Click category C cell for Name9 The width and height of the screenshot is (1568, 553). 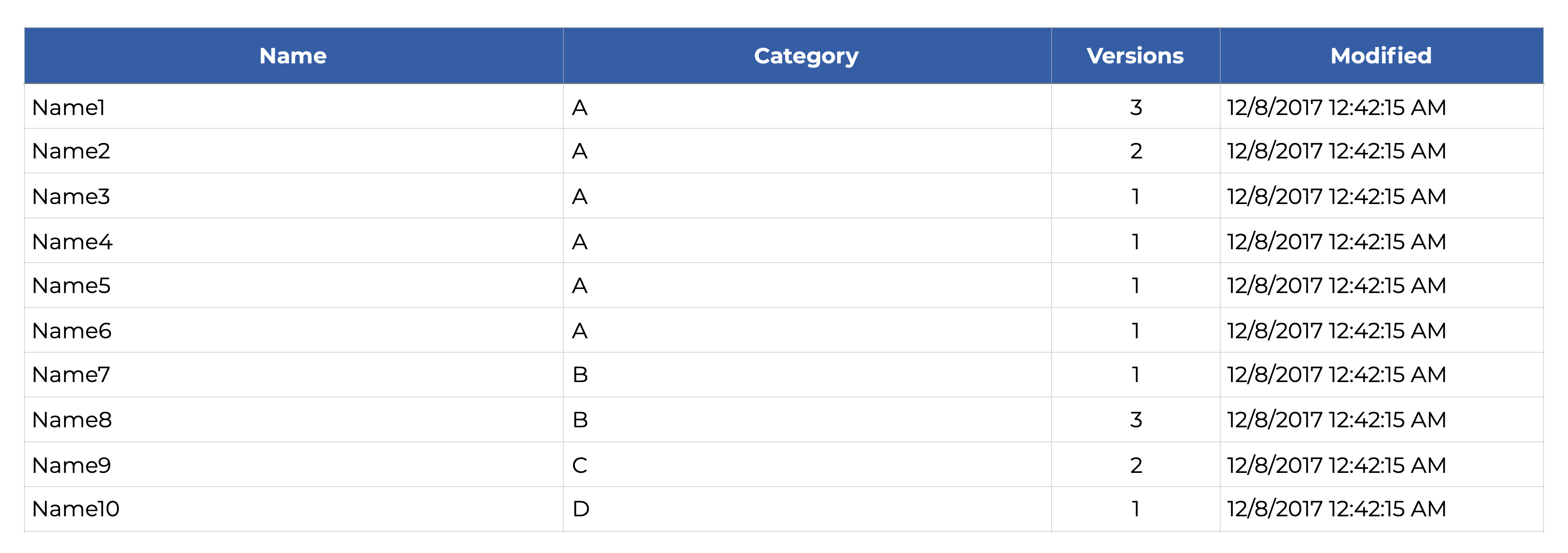579,465
